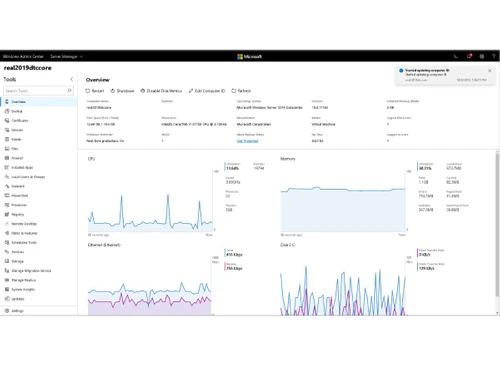Open Storage Migration Service
Viewport: 500px width, 375px height.
[x=39, y=271]
